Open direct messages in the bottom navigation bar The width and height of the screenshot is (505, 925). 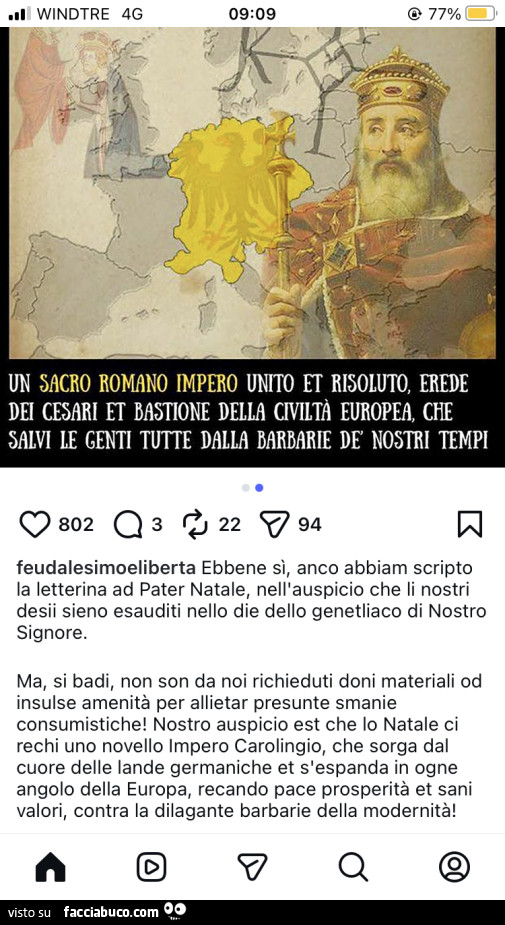(x=252, y=867)
